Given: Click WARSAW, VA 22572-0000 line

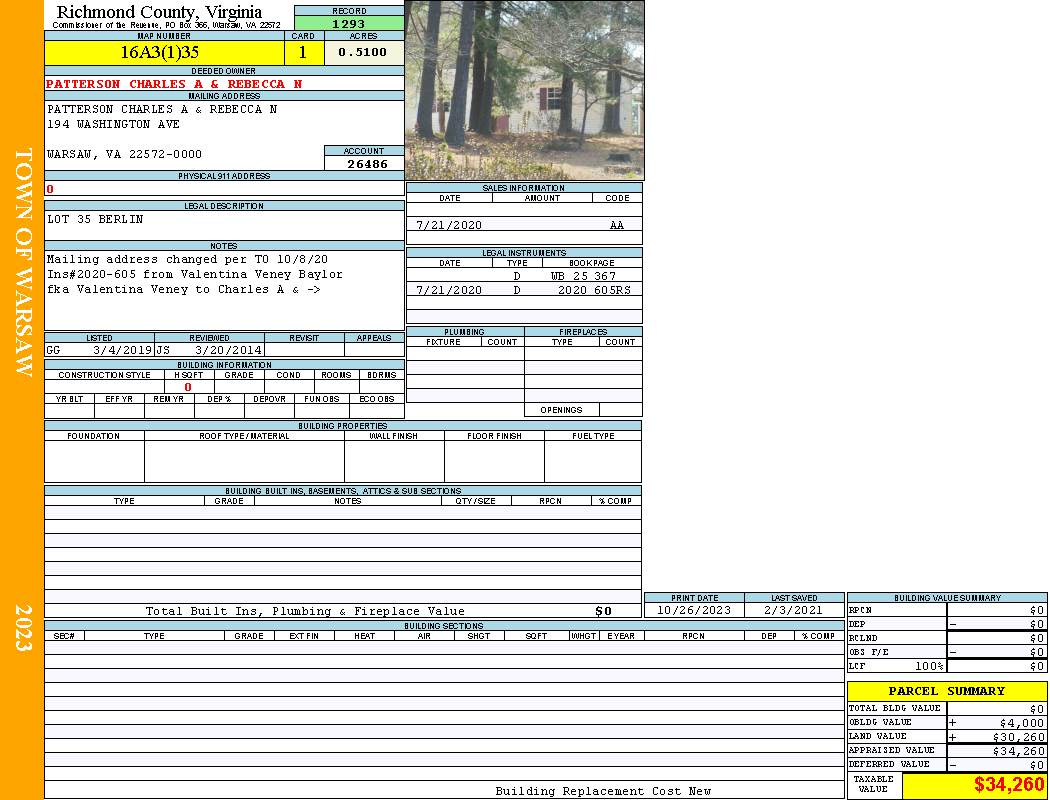Looking at the screenshot, I should tap(125, 154).
